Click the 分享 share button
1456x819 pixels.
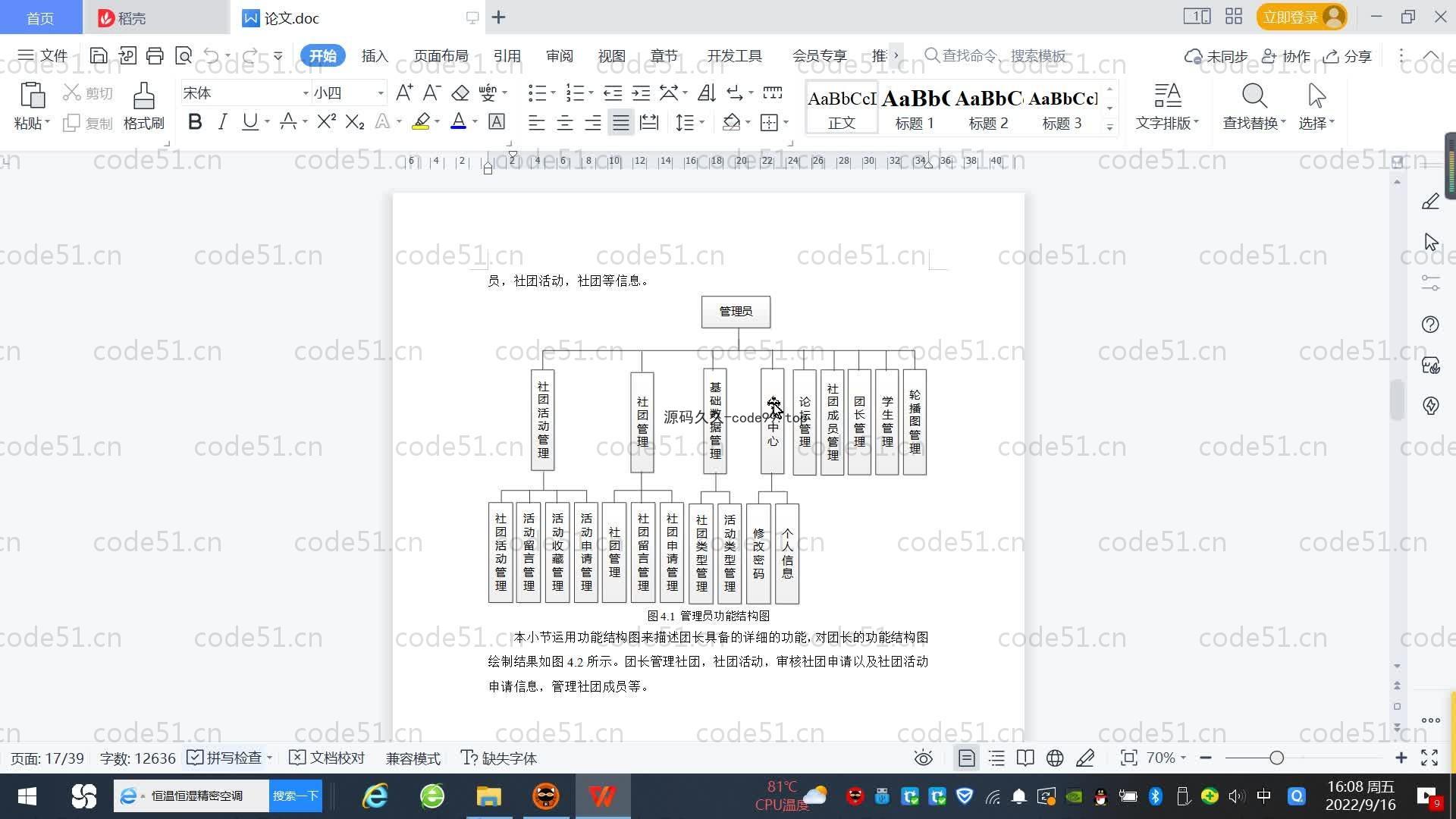tap(1348, 56)
